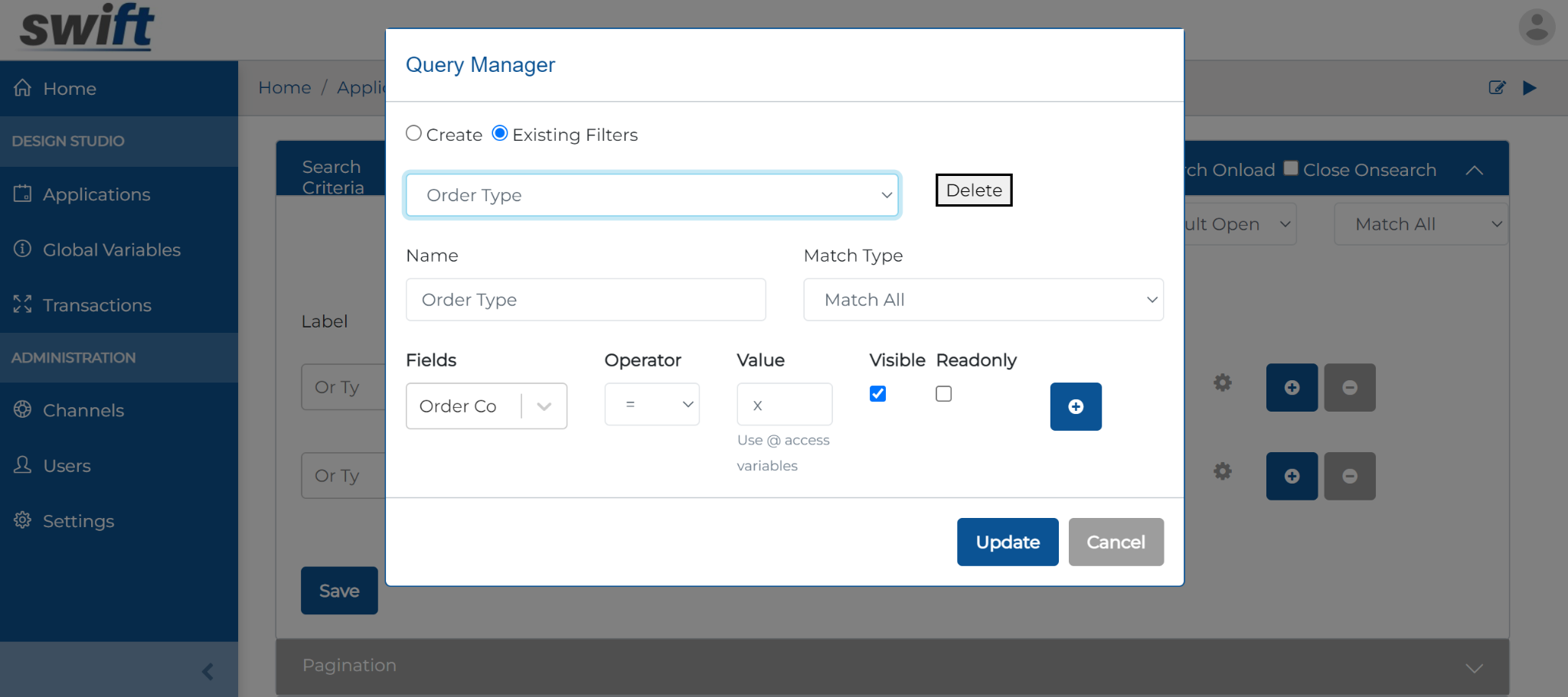
Task: Enable the Readonly checkbox
Action: click(x=943, y=393)
